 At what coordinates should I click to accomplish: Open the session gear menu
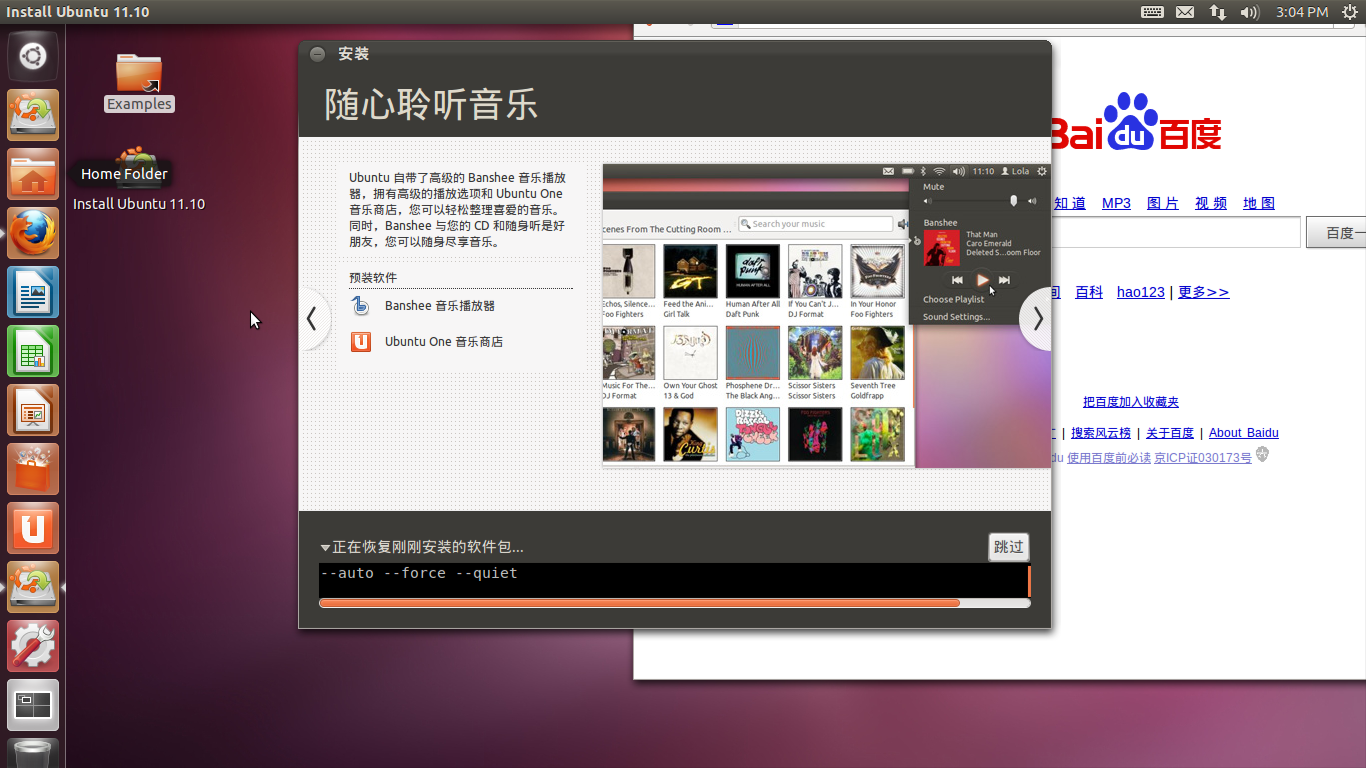(1350, 12)
